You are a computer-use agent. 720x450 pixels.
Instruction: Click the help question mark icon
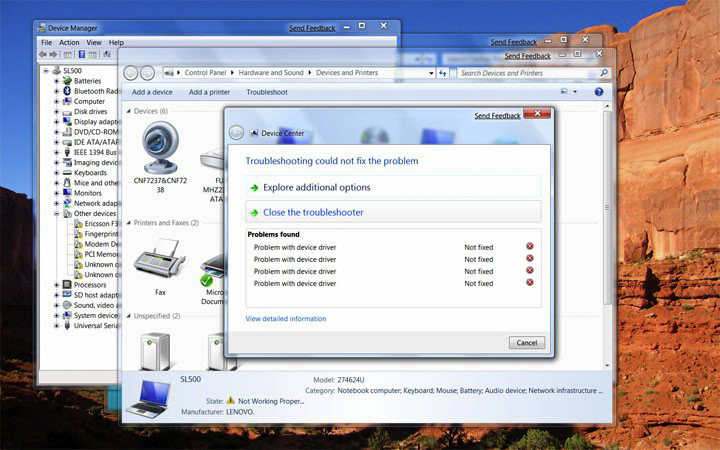tap(599, 92)
